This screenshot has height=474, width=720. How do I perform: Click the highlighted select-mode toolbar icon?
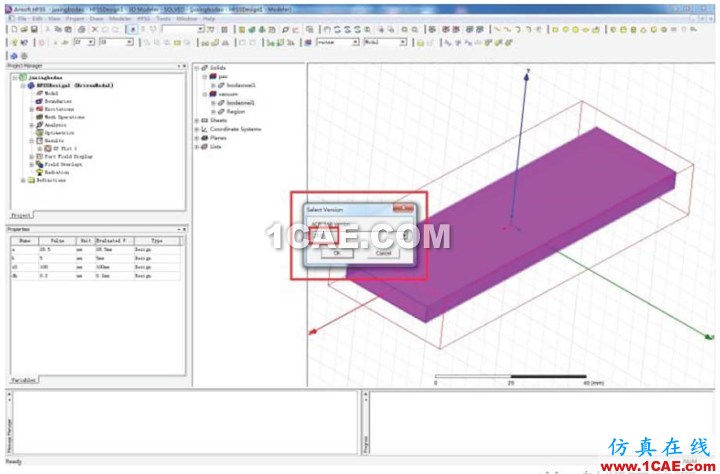(x=132, y=29)
